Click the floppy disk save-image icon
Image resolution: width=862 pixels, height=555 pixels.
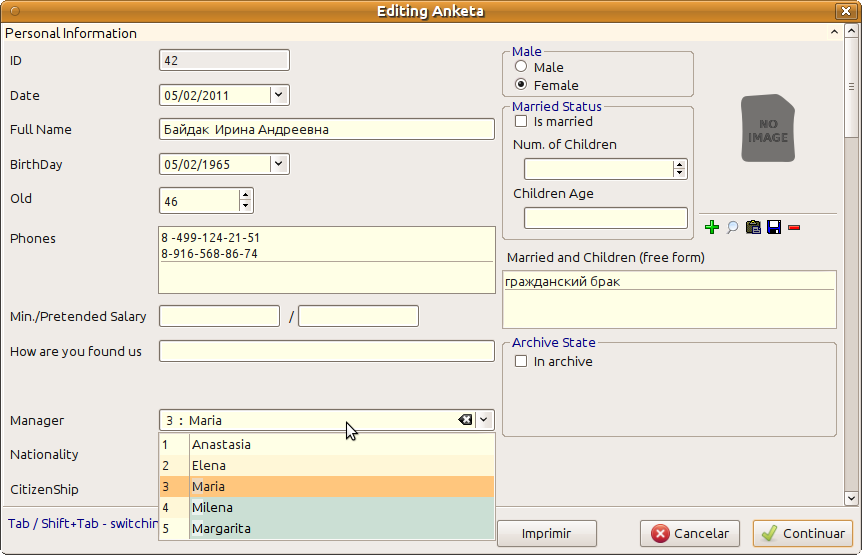point(774,227)
